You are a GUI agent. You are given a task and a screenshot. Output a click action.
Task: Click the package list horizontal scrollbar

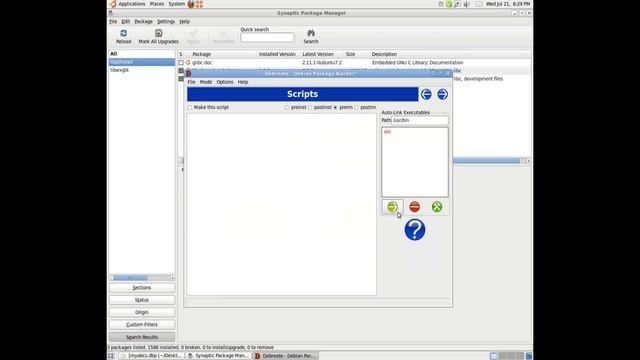click(492, 161)
